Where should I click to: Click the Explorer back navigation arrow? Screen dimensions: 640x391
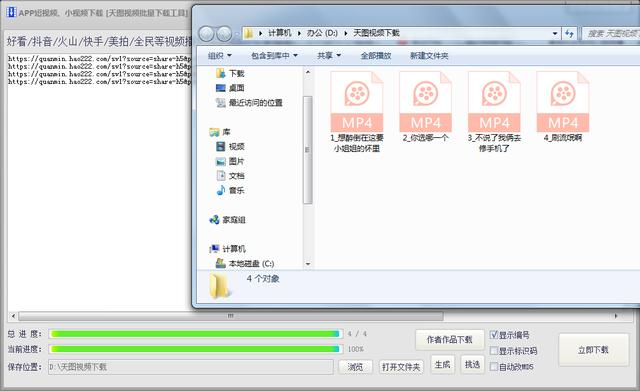click(207, 34)
